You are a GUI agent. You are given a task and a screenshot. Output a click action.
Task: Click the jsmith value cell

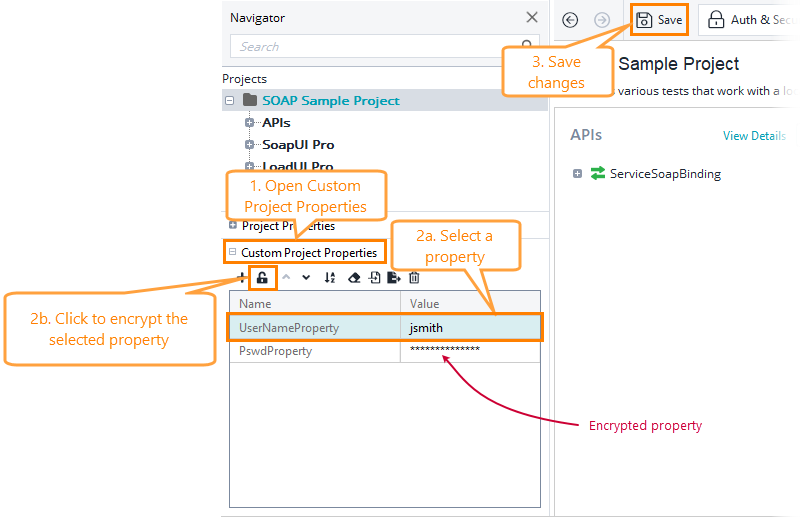tap(470, 327)
